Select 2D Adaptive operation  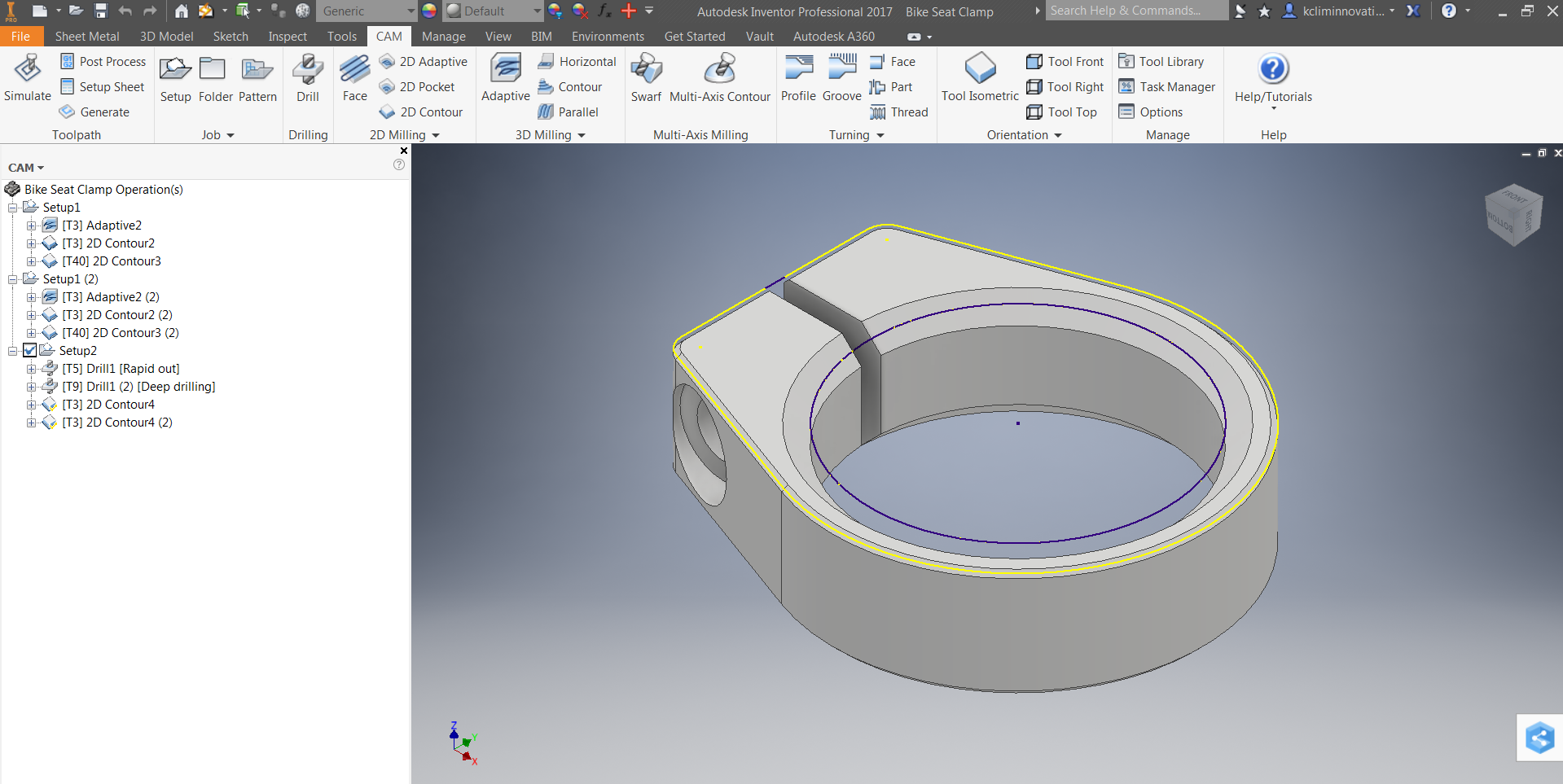(424, 62)
